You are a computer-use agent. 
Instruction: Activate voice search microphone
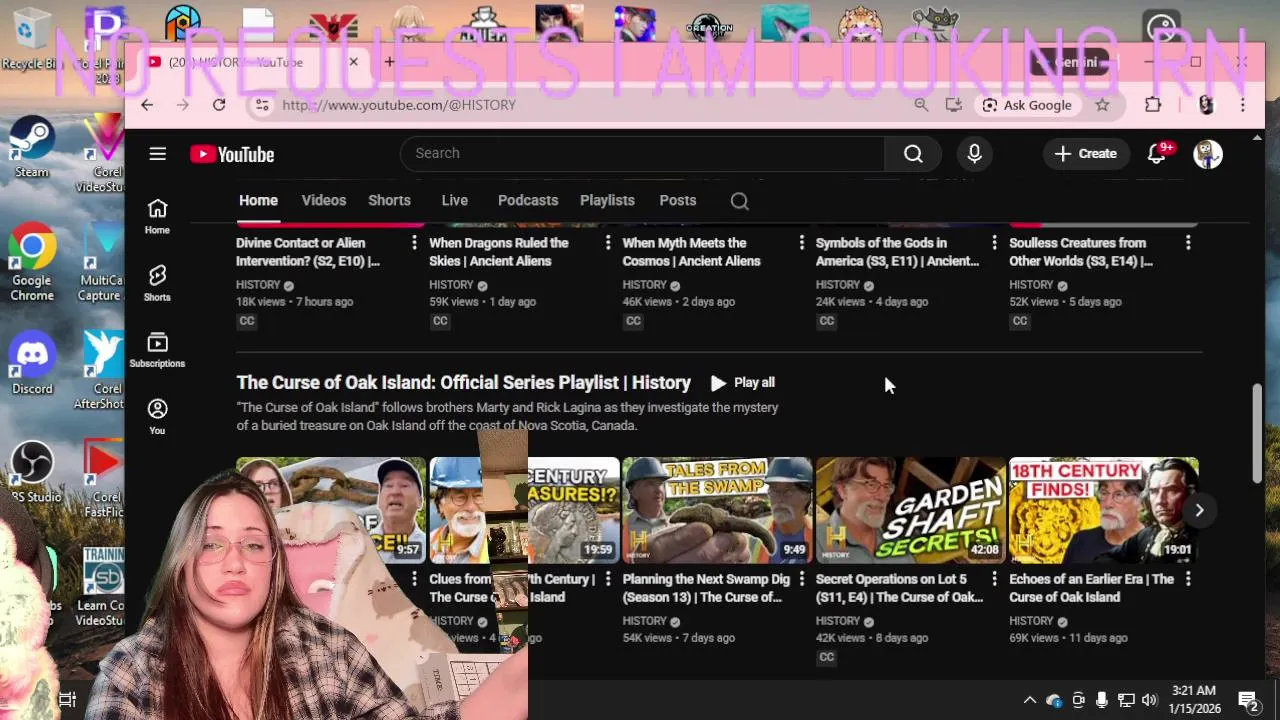pyautogui.click(x=974, y=153)
